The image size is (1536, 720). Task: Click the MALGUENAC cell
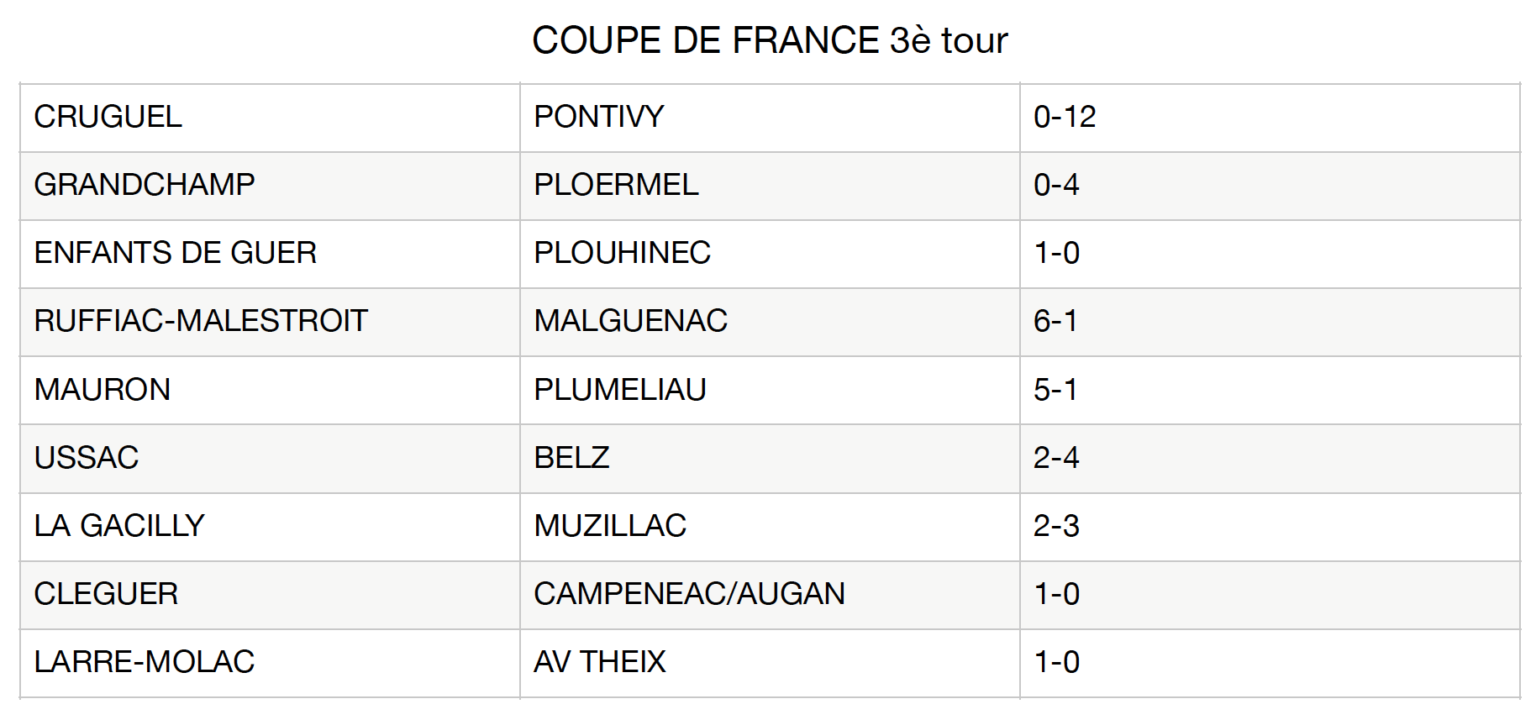click(630, 321)
